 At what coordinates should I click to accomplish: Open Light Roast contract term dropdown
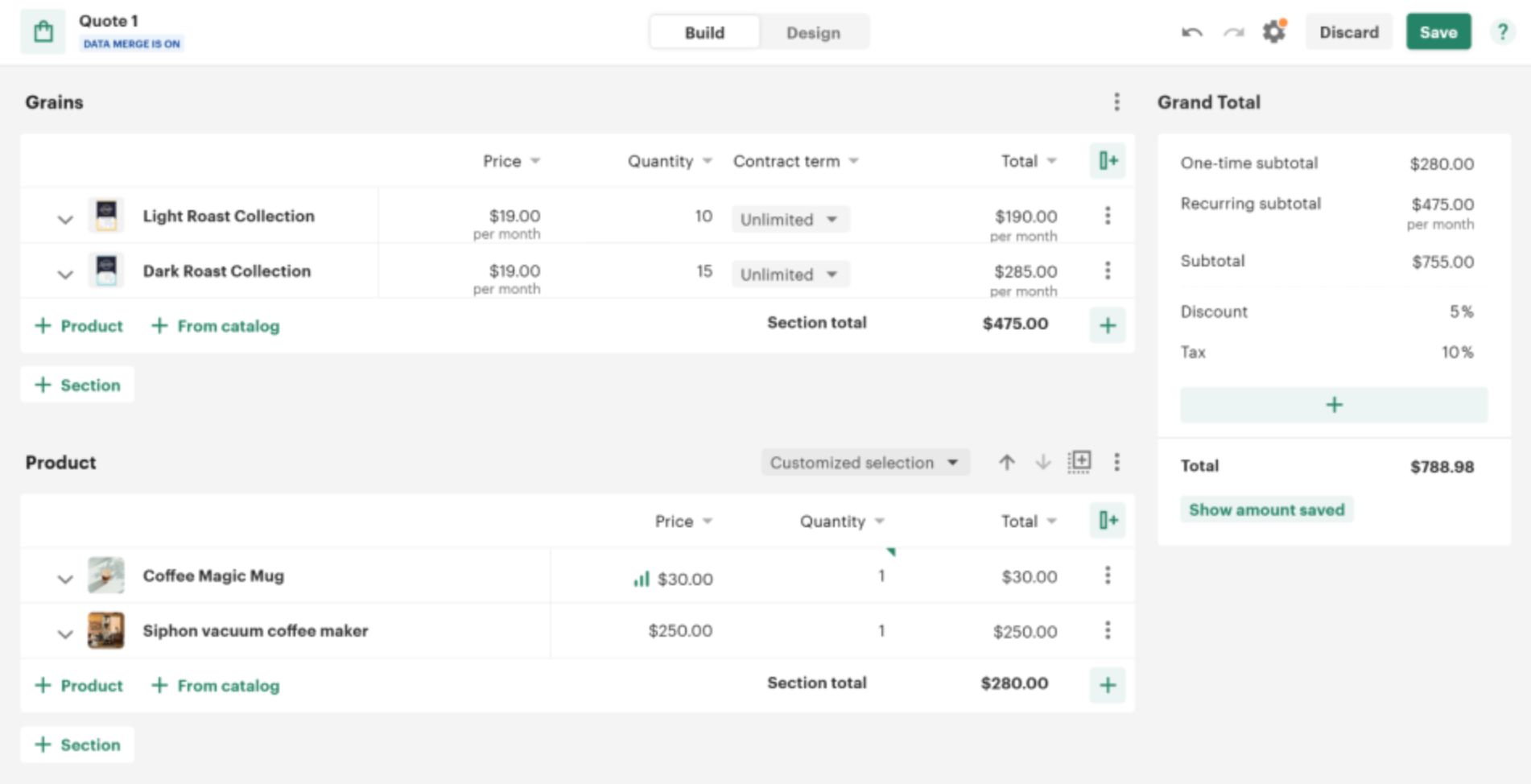point(790,219)
